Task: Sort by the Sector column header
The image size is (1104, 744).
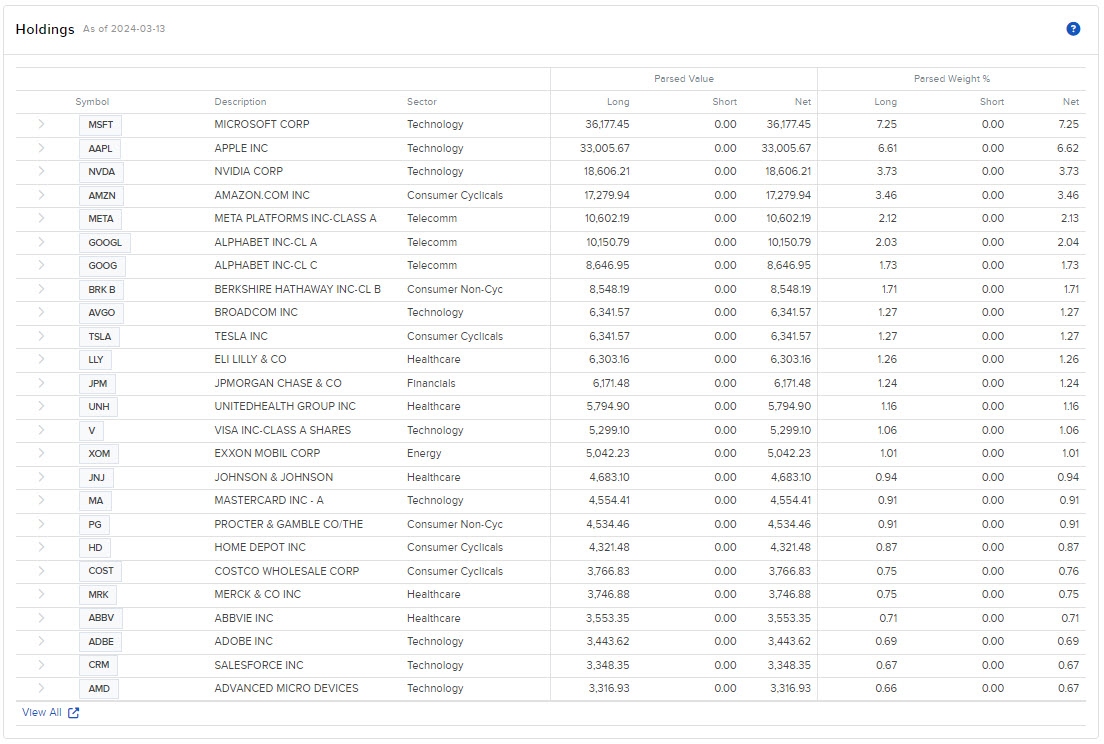Action: coord(422,102)
